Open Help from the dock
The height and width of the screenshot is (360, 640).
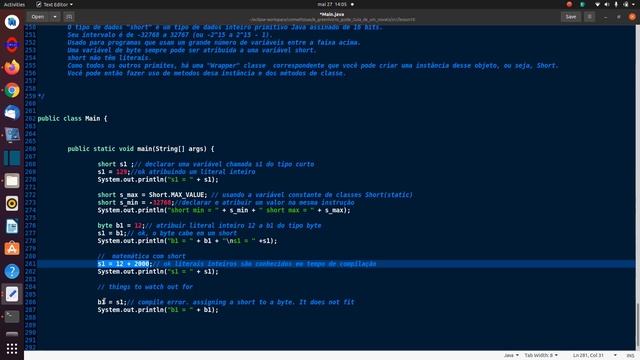(12, 271)
